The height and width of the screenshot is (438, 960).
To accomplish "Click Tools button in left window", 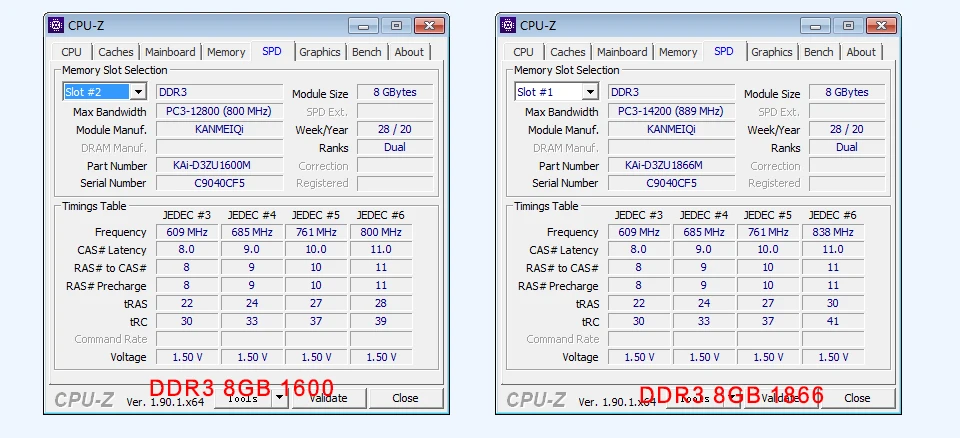I will (x=244, y=398).
